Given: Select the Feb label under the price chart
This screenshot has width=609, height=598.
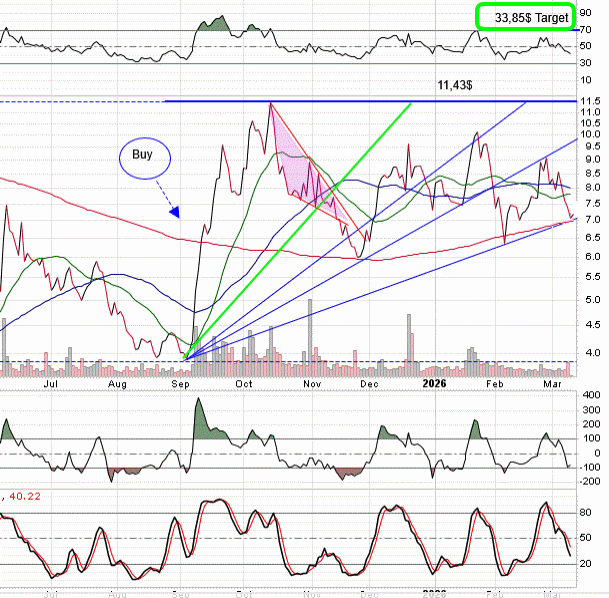Looking at the screenshot, I should tap(492, 383).
